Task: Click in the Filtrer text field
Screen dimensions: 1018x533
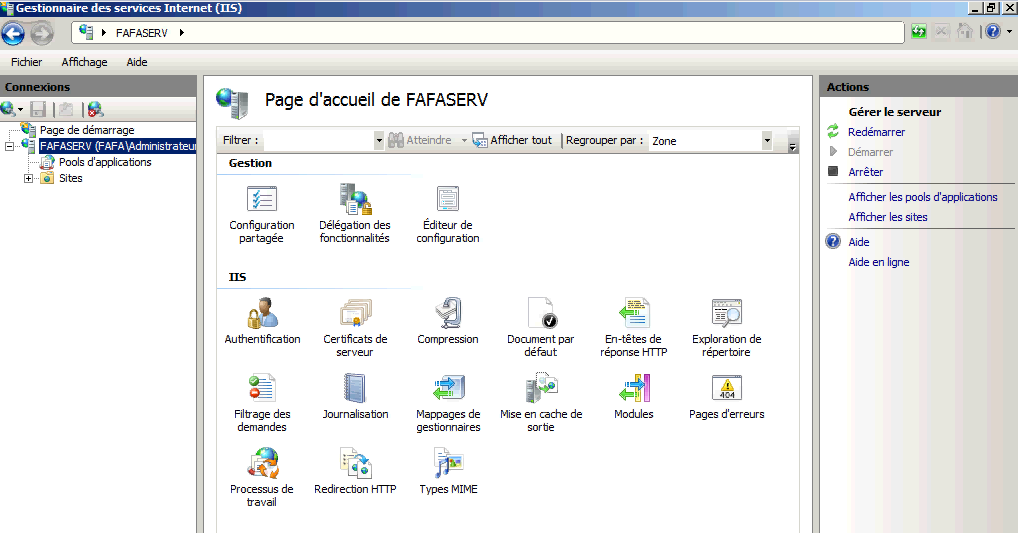Action: [x=318, y=140]
